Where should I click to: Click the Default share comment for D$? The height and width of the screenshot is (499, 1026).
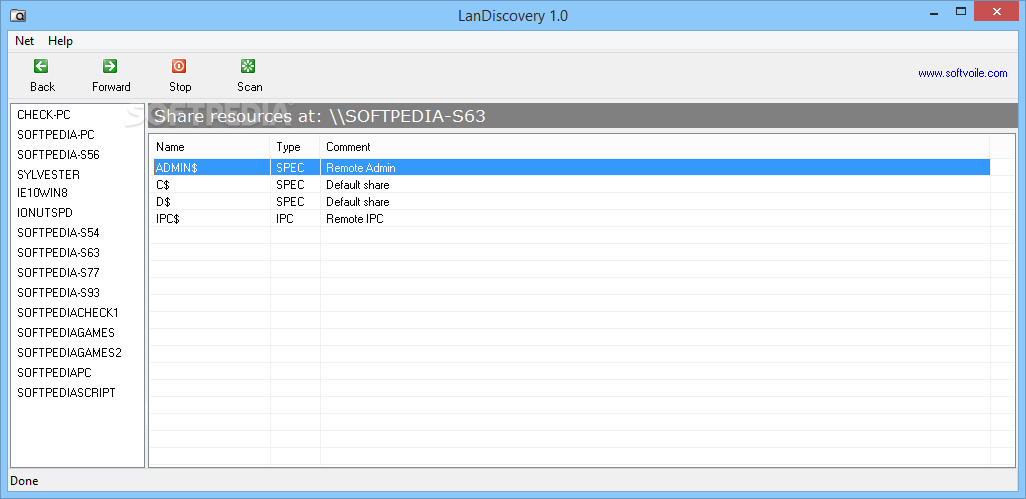click(x=357, y=201)
